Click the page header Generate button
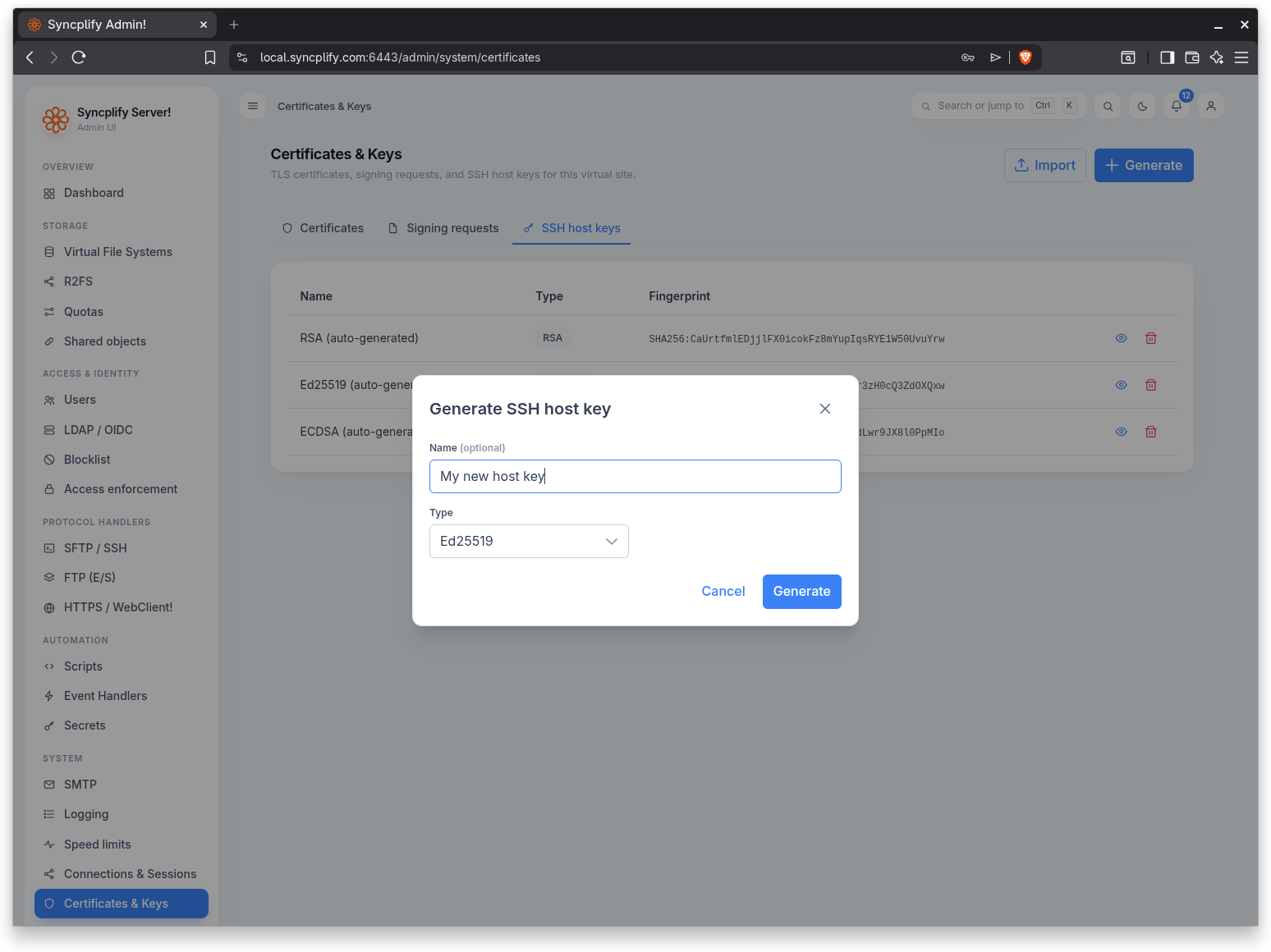 pyautogui.click(x=1144, y=165)
